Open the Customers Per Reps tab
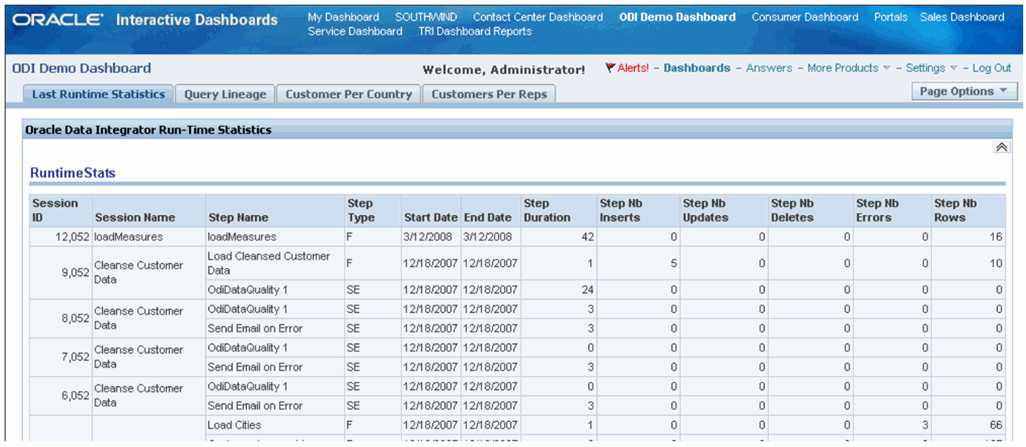This screenshot has width=1026, height=447. (x=489, y=94)
